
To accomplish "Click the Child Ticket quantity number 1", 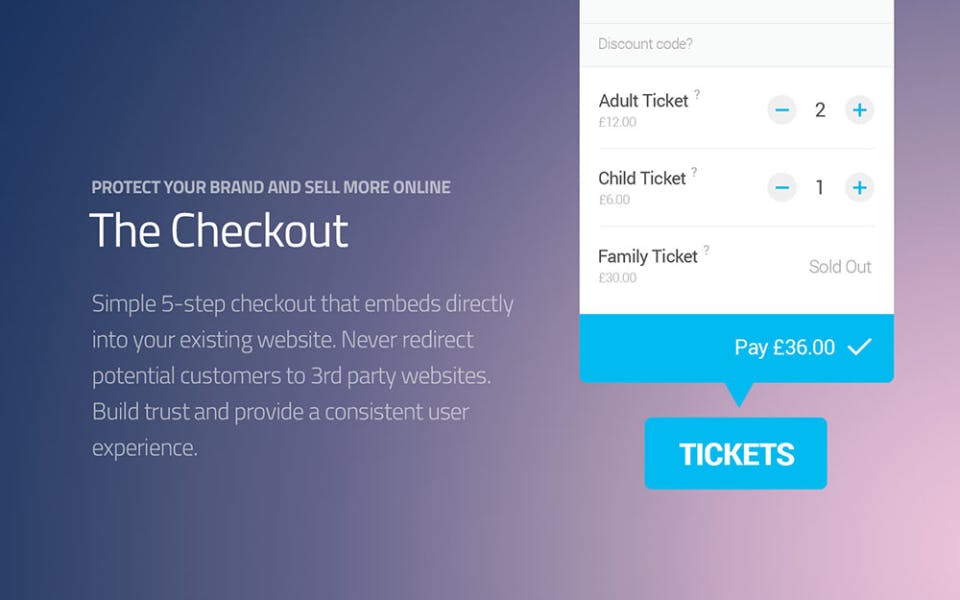I will [x=820, y=187].
